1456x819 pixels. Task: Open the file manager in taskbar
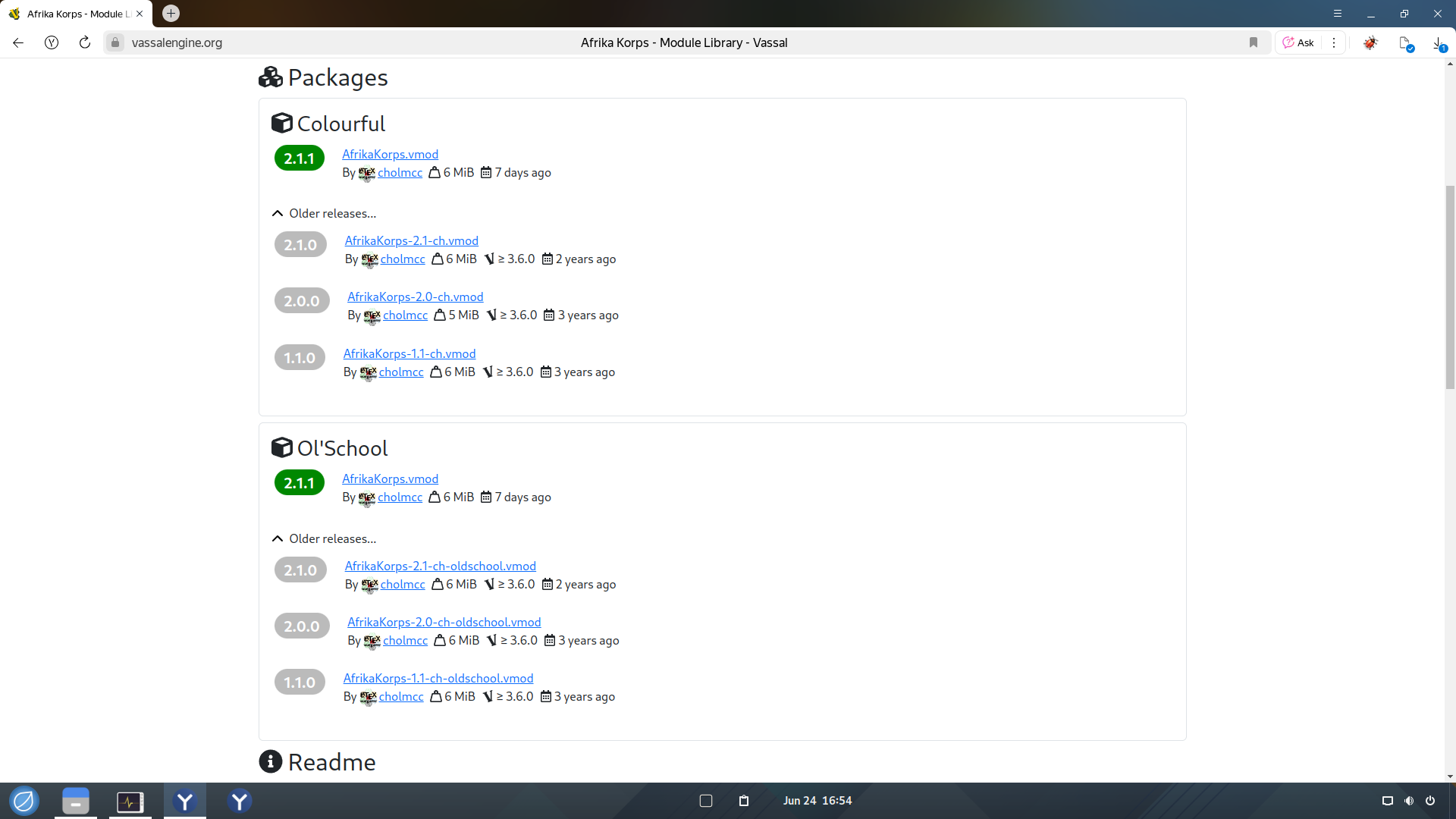click(76, 801)
